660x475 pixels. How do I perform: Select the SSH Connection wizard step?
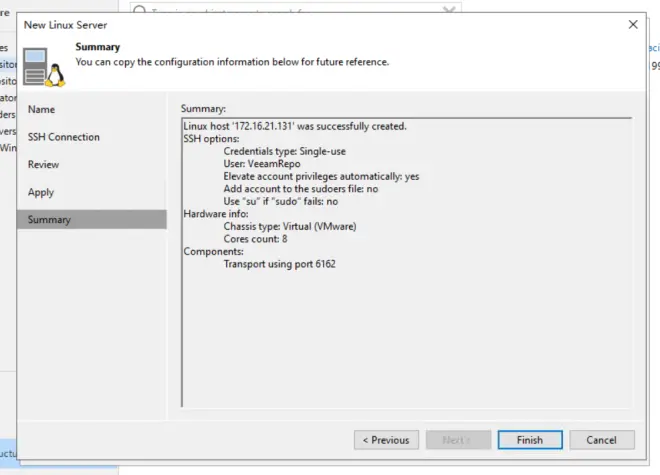(64, 137)
